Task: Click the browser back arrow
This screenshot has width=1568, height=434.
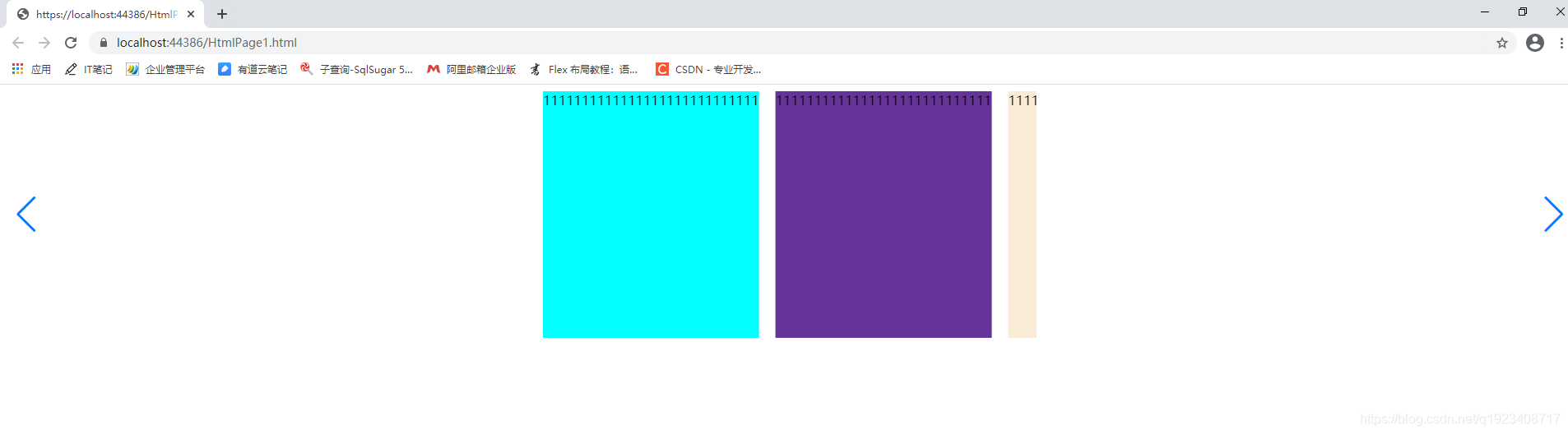Action: (18, 43)
